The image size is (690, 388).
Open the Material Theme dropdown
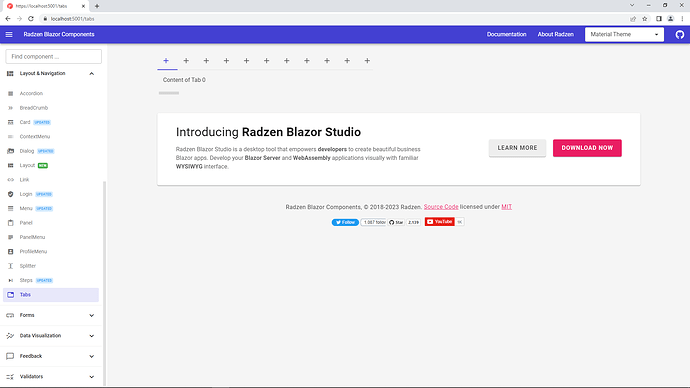pos(624,34)
